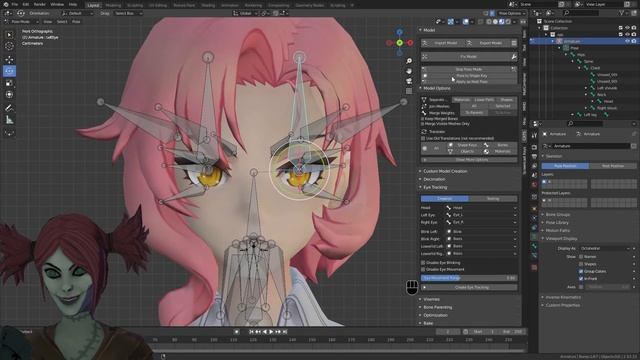Select the highlighted Rotate tool

9,71
